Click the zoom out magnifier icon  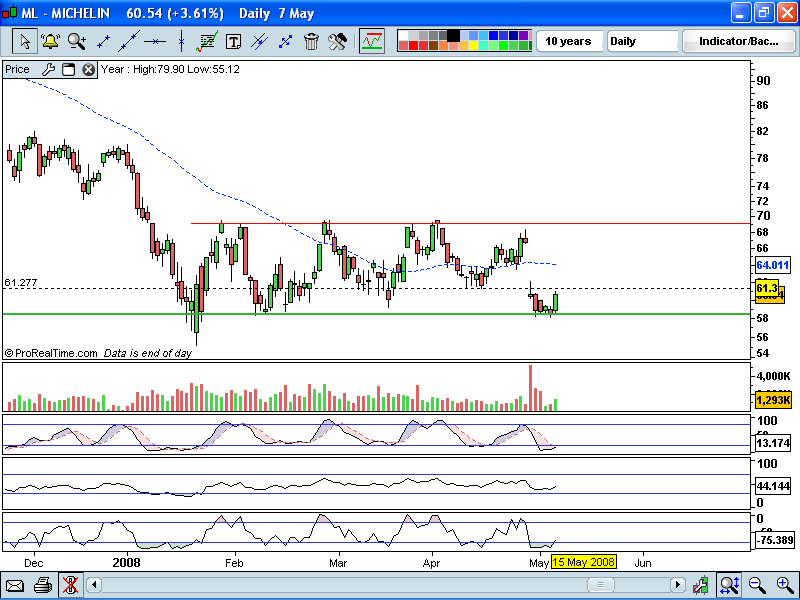757,585
